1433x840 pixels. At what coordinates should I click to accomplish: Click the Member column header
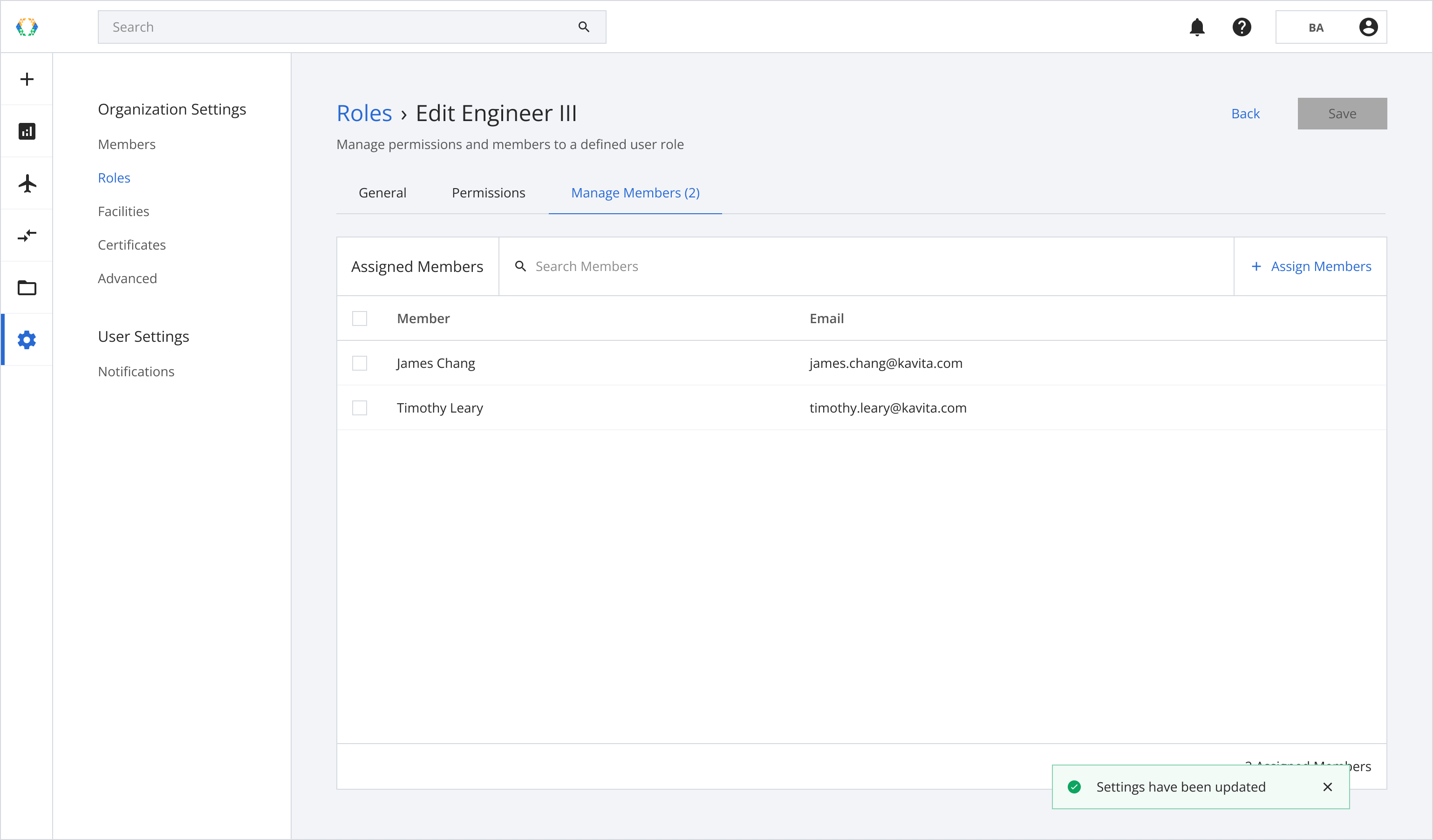tap(423, 318)
